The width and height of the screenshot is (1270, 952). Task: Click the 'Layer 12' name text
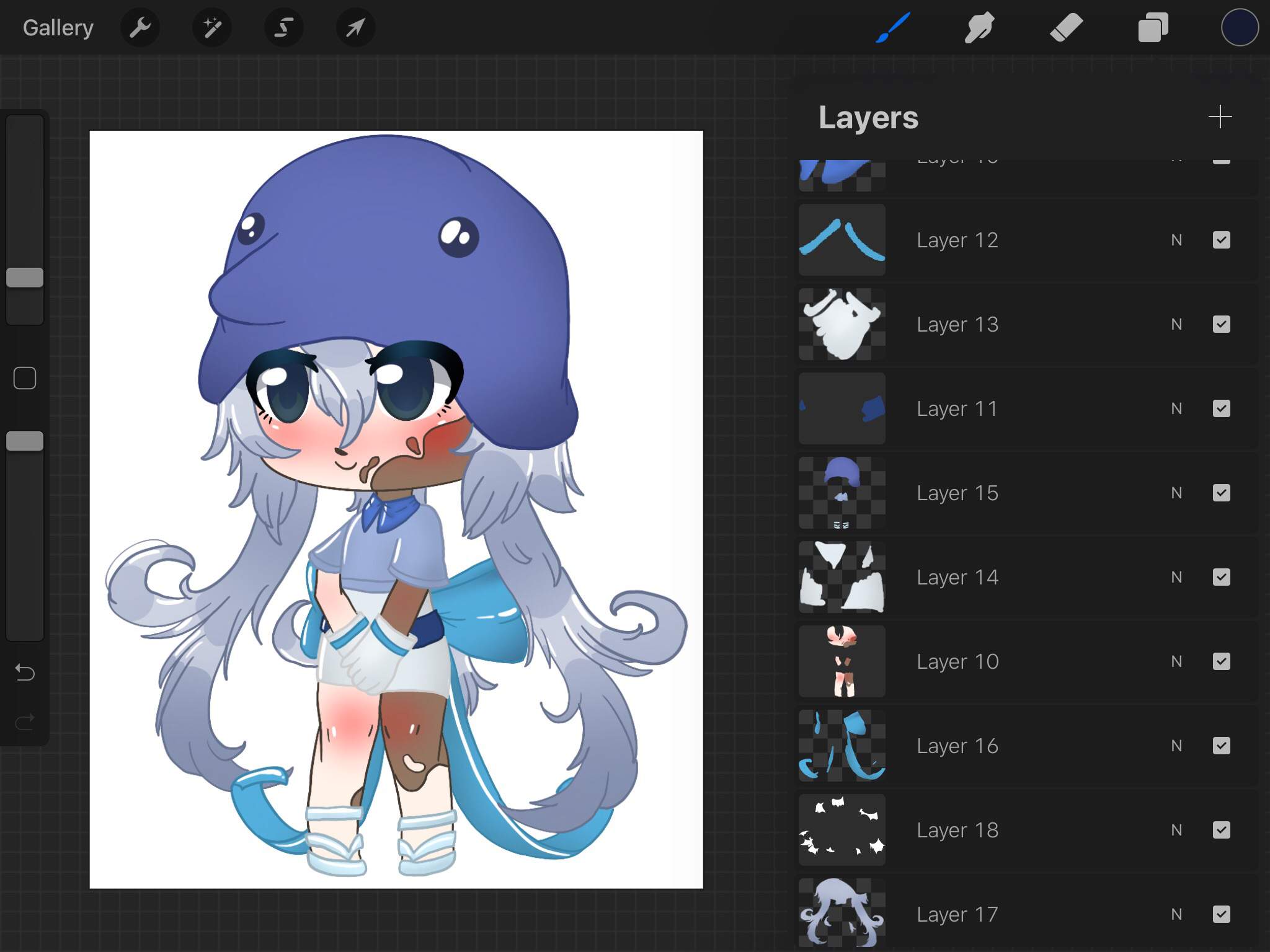click(957, 240)
